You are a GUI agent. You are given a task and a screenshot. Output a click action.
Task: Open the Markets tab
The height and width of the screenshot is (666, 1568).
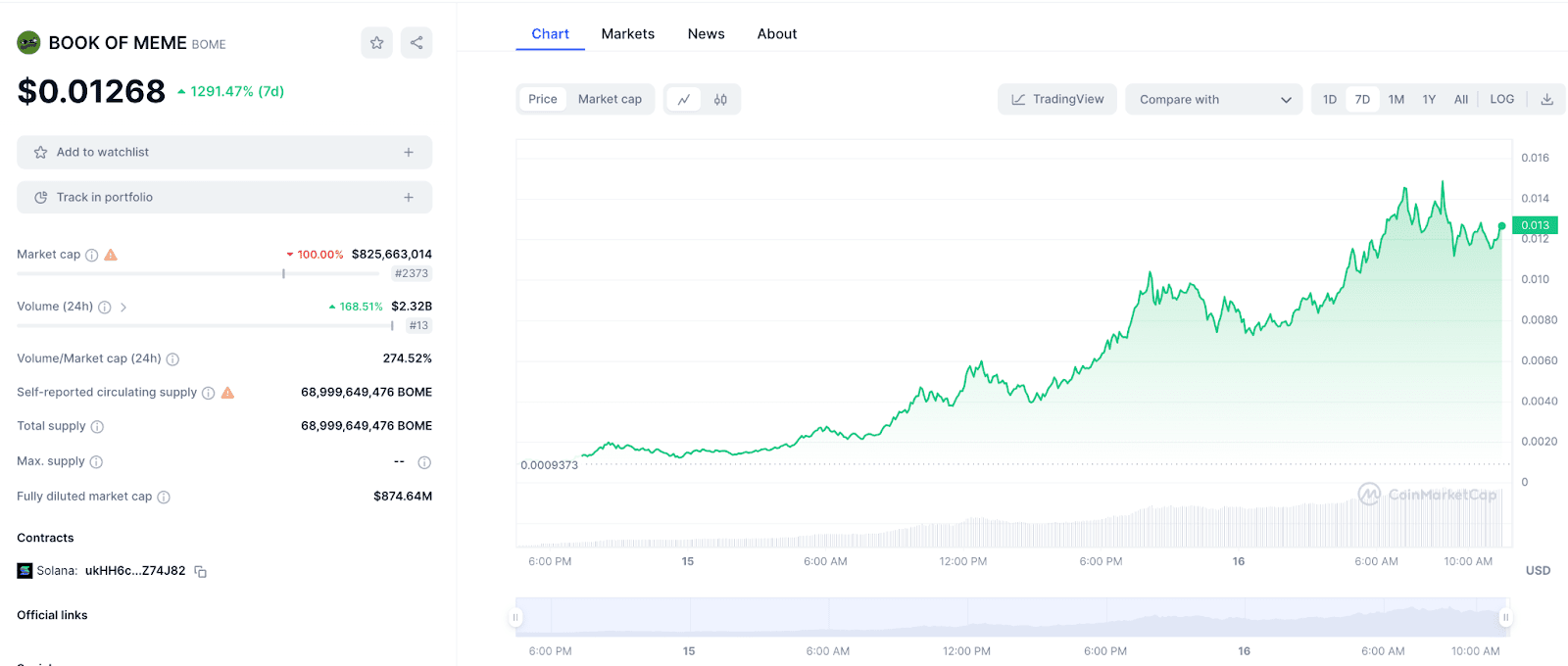point(628,33)
